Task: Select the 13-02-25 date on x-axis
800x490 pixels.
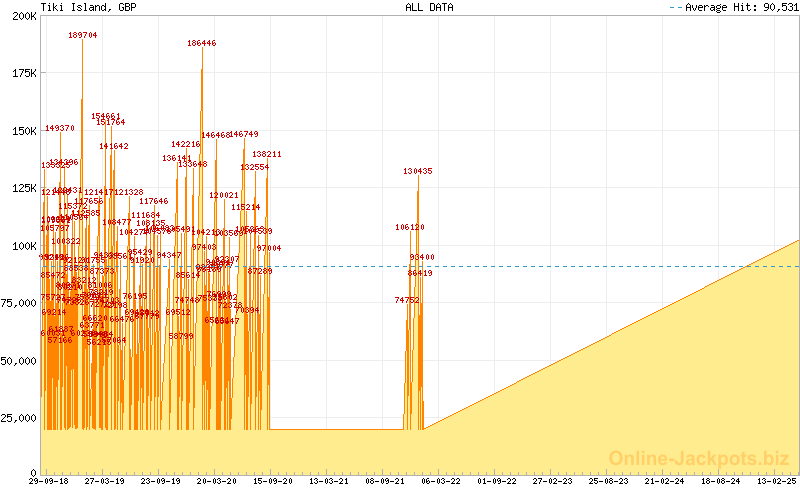Action: tap(777, 482)
